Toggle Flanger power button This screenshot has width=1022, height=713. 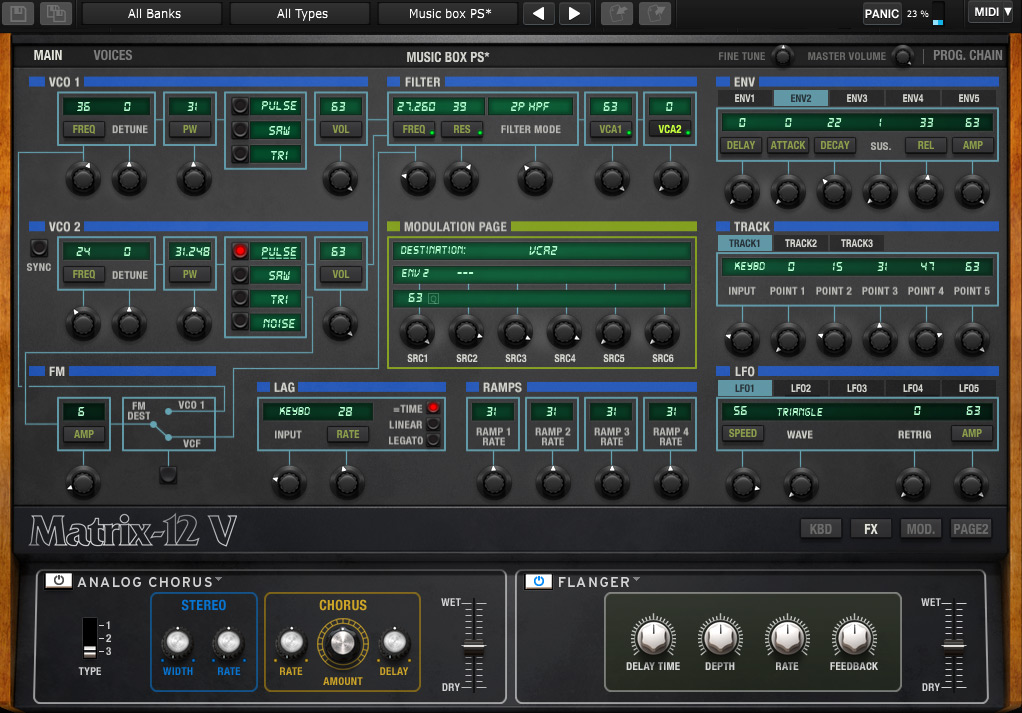[538, 581]
